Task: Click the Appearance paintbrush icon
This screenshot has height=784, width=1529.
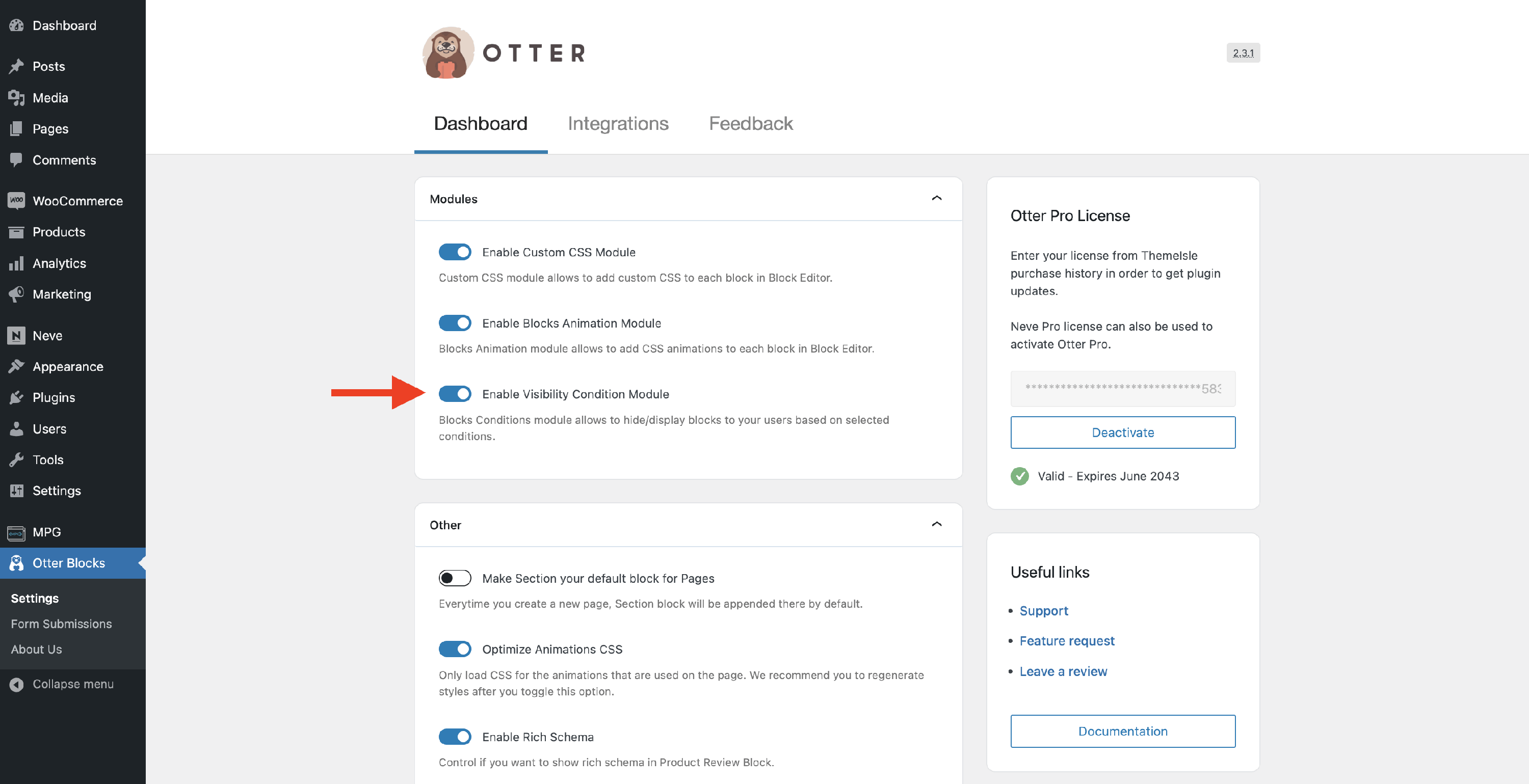Action: click(x=16, y=366)
